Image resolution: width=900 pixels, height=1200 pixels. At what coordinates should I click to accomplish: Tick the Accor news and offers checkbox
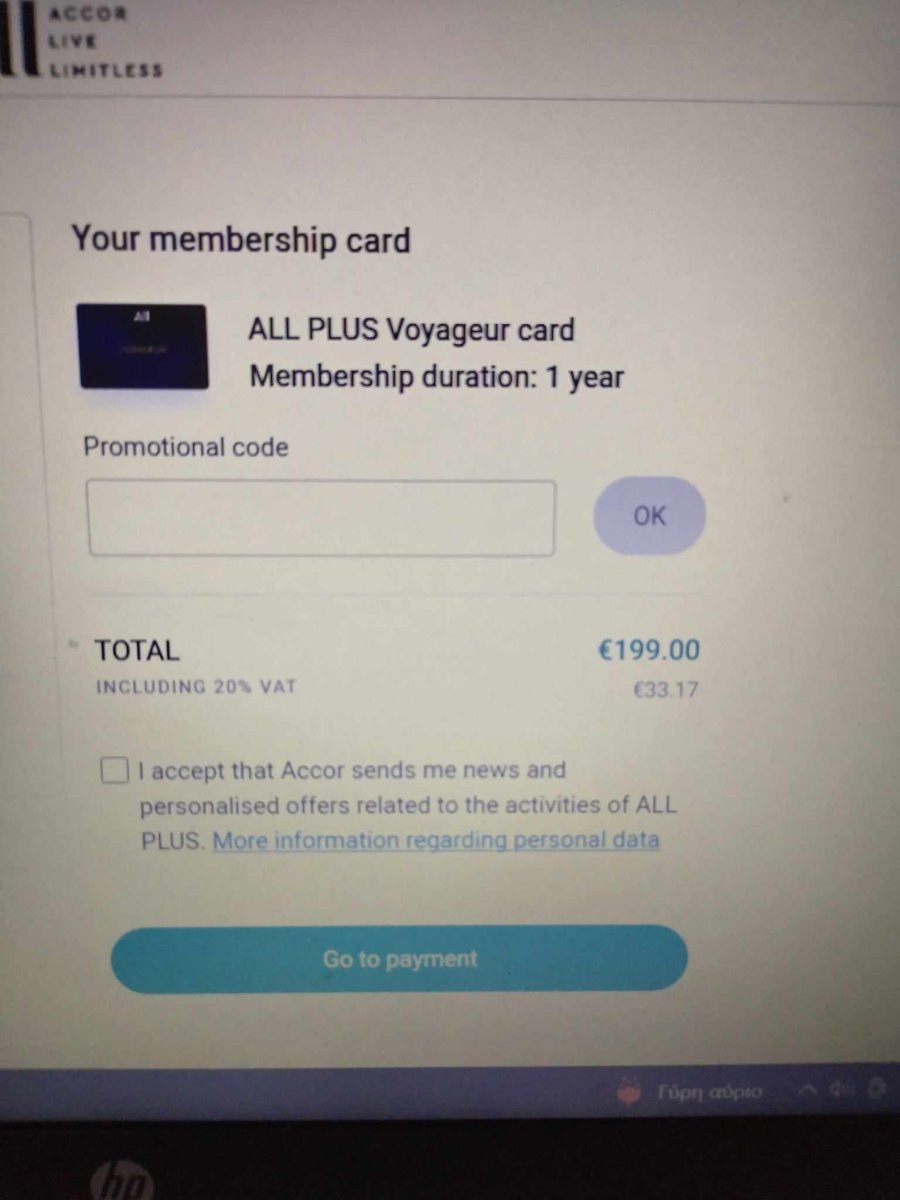point(115,771)
